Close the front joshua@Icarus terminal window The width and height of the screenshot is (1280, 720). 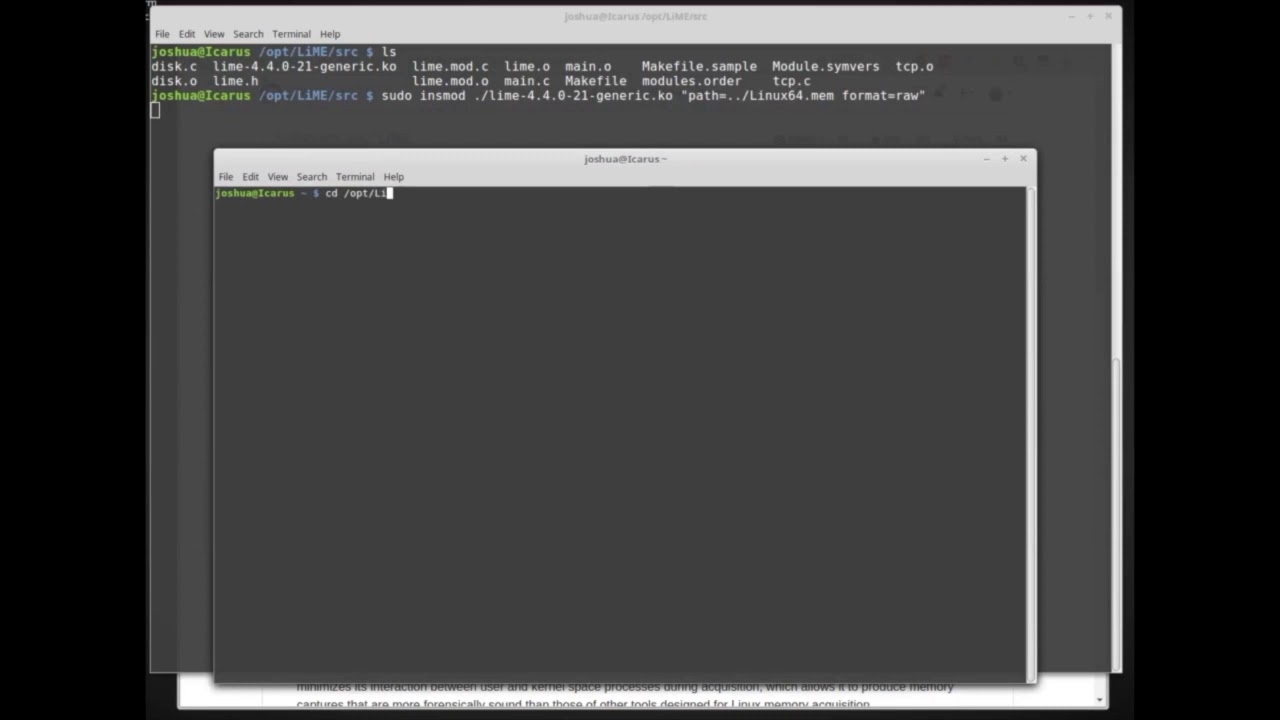coord(1023,158)
